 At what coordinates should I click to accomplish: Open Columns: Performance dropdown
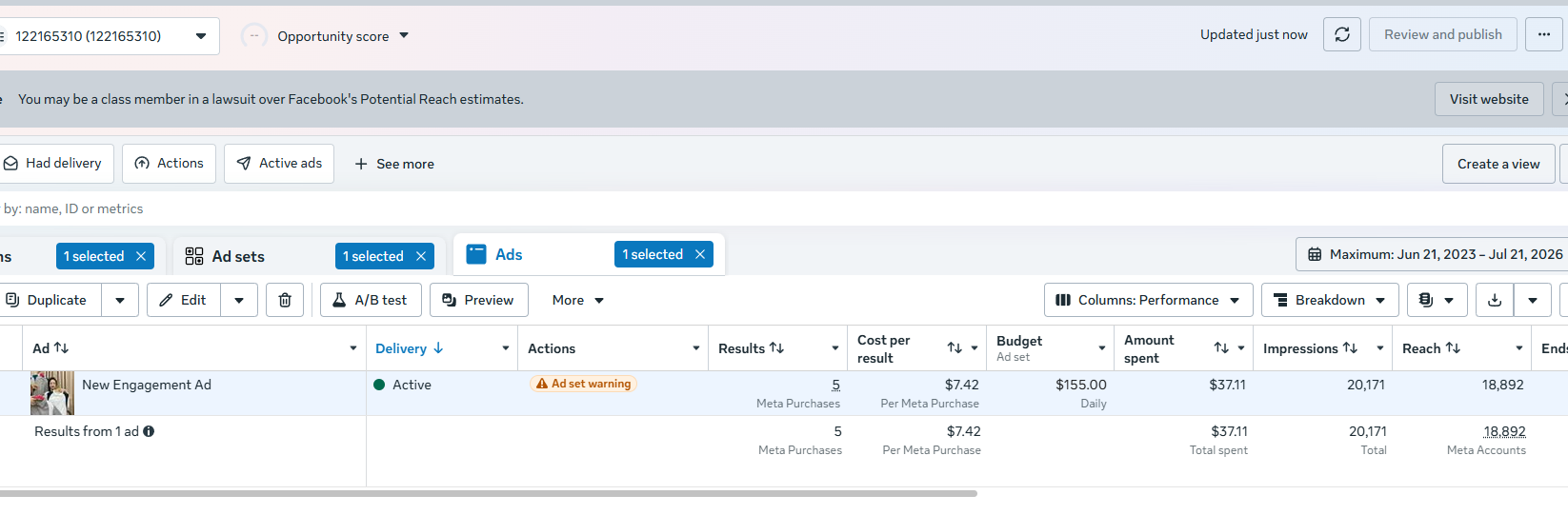tap(1148, 300)
